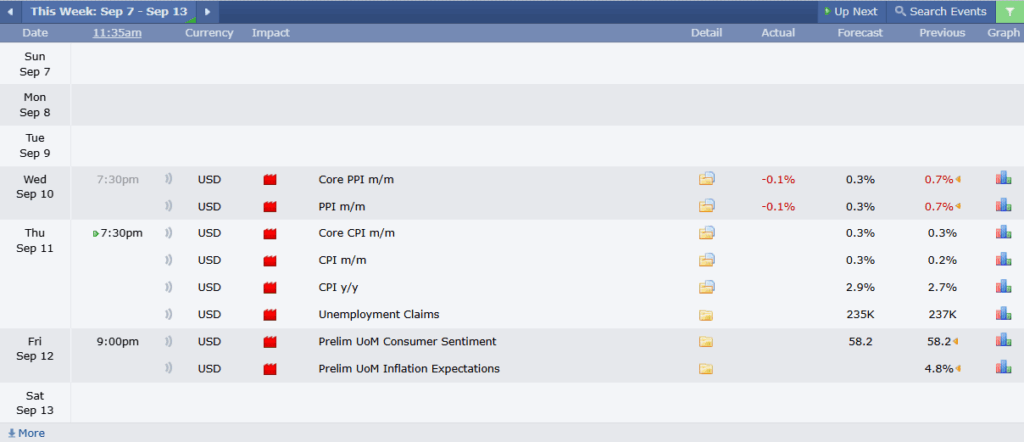Toggle alert for Prelim UoM Consumer Sentiment

[x=168, y=341]
